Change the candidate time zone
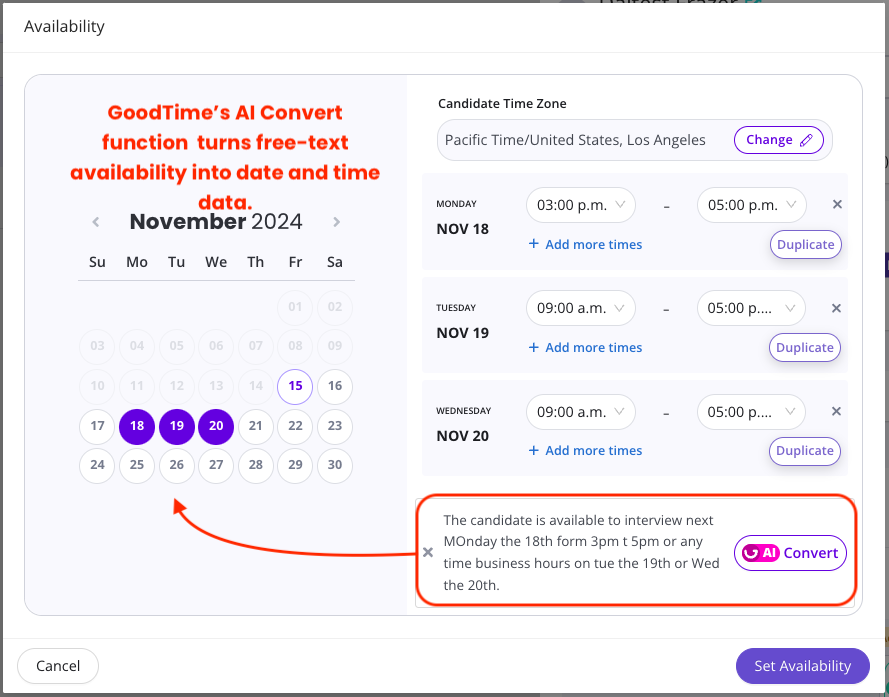The width and height of the screenshot is (889, 697). click(782, 140)
